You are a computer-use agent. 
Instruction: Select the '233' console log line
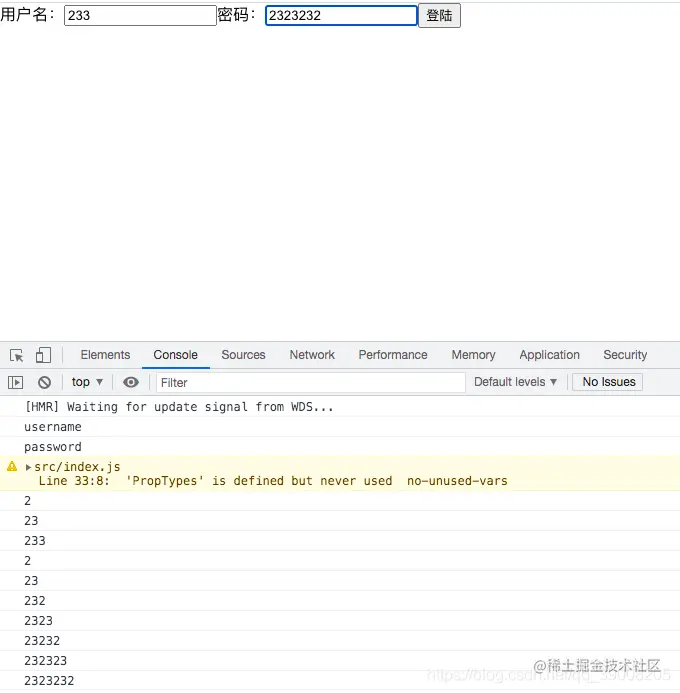(x=340, y=541)
